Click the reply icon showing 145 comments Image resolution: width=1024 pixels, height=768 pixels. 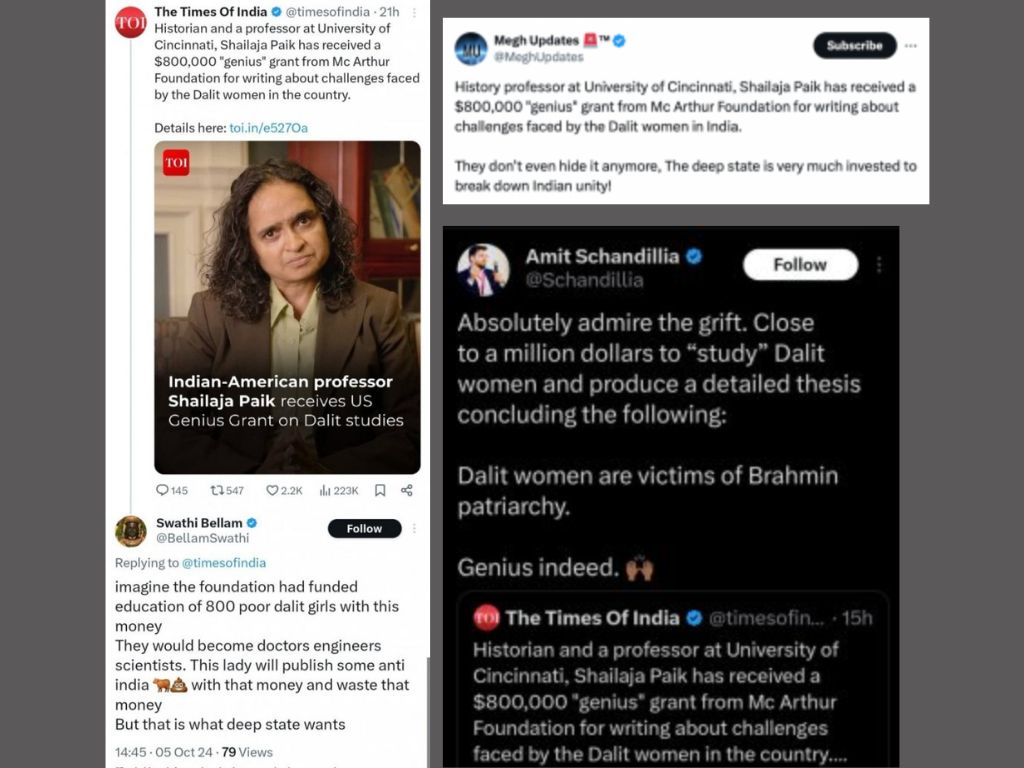(x=164, y=490)
